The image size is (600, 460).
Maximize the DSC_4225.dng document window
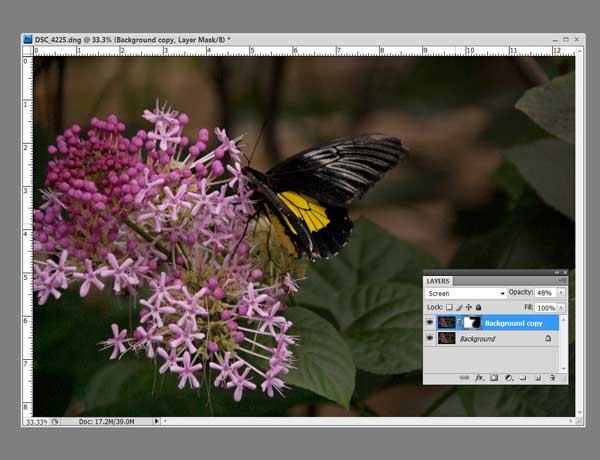[566, 39]
